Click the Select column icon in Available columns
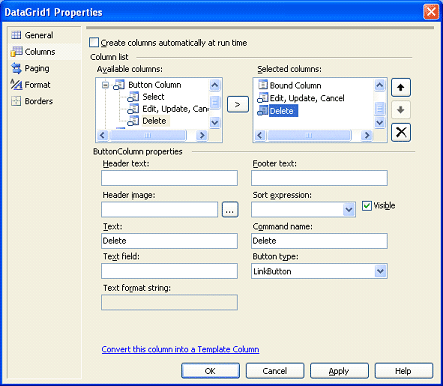Image resolution: width=443 pixels, height=386 pixels. coord(133,97)
